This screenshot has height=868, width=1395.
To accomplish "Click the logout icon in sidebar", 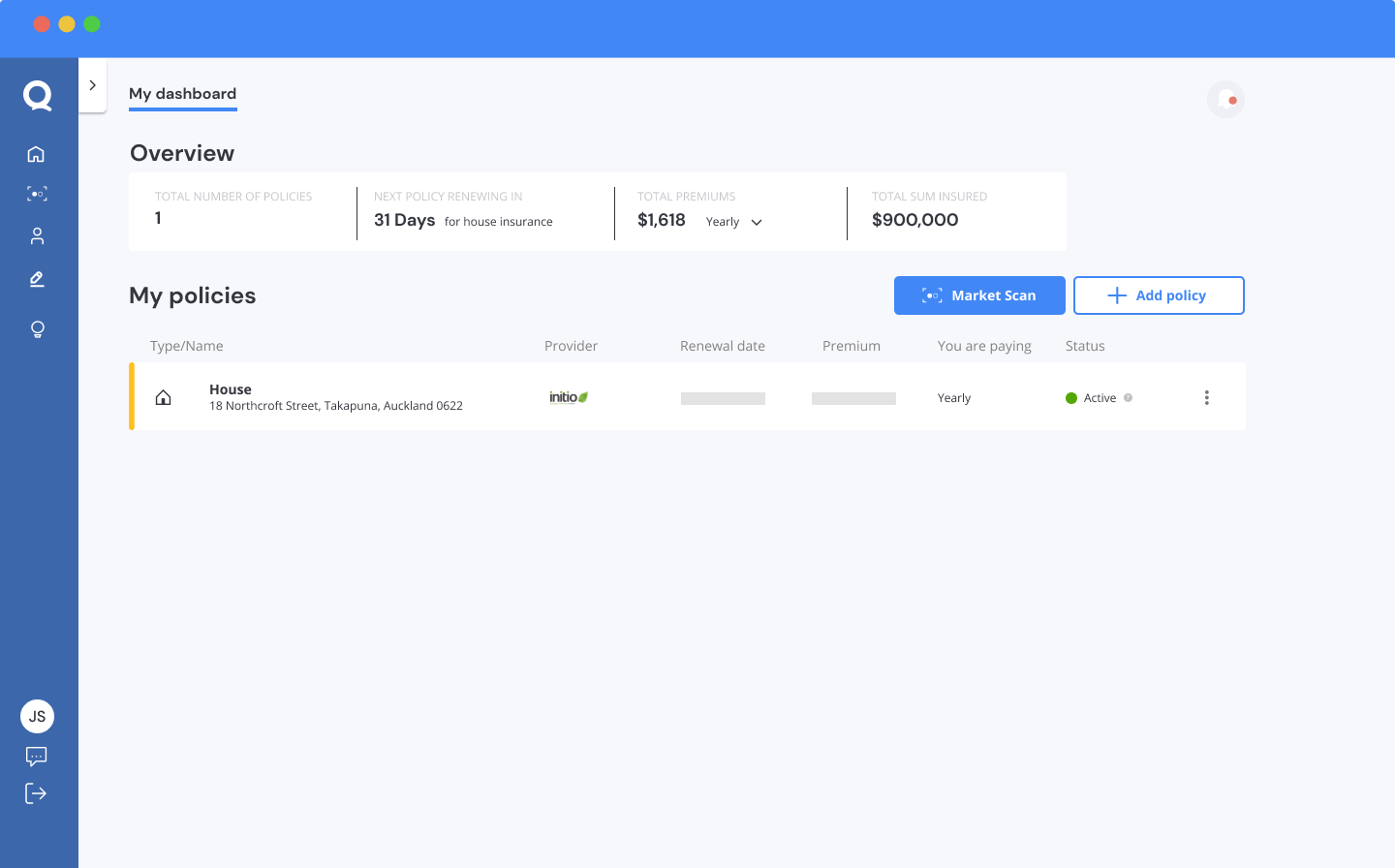I will [36, 793].
